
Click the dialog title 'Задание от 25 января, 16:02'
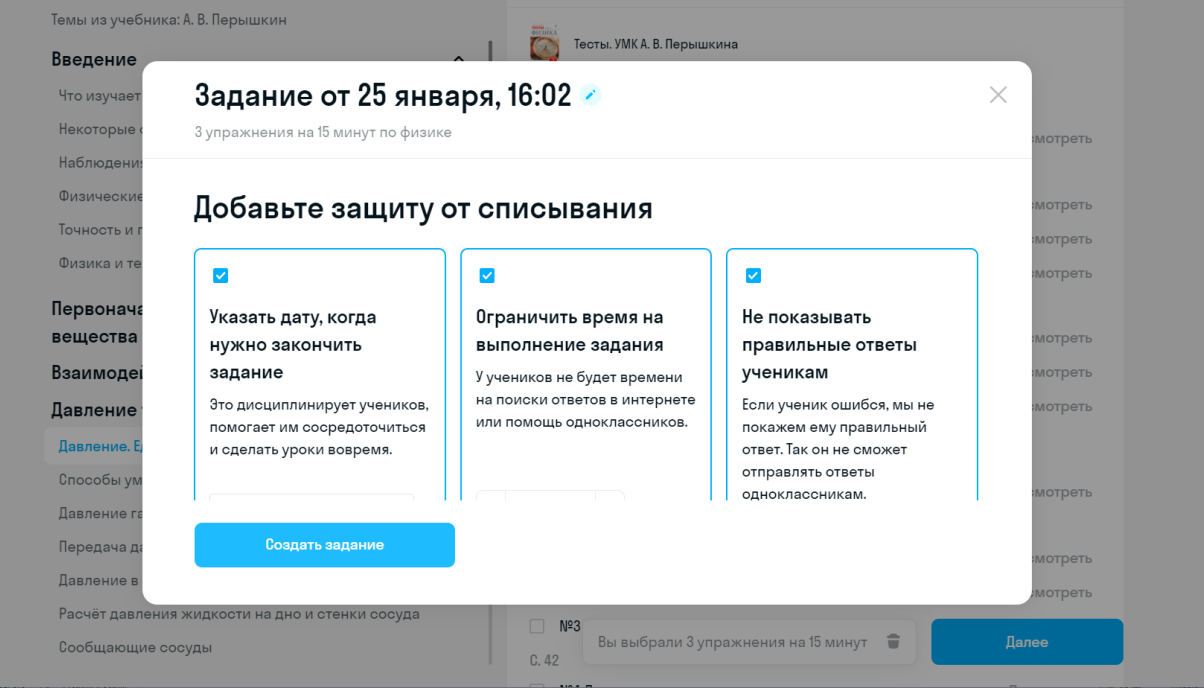(x=382, y=95)
